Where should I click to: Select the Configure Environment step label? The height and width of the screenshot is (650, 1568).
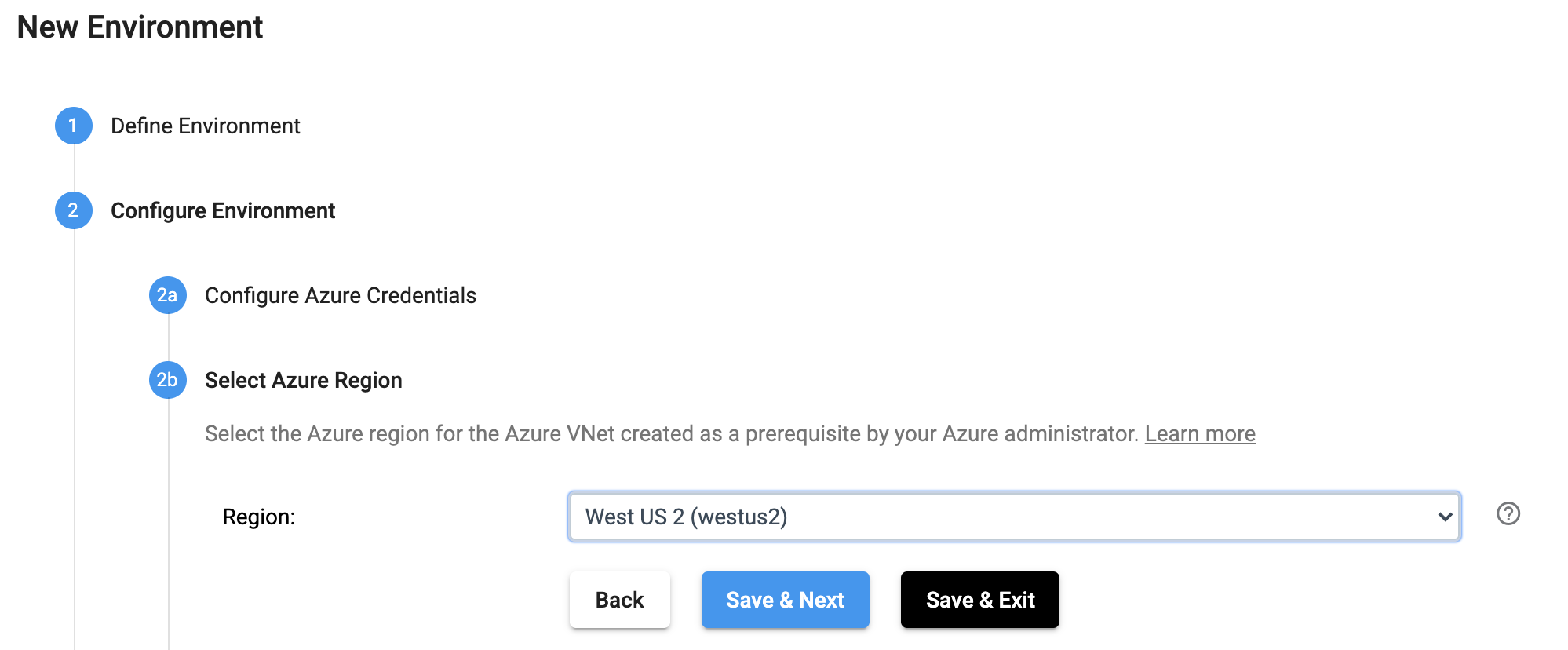[222, 210]
